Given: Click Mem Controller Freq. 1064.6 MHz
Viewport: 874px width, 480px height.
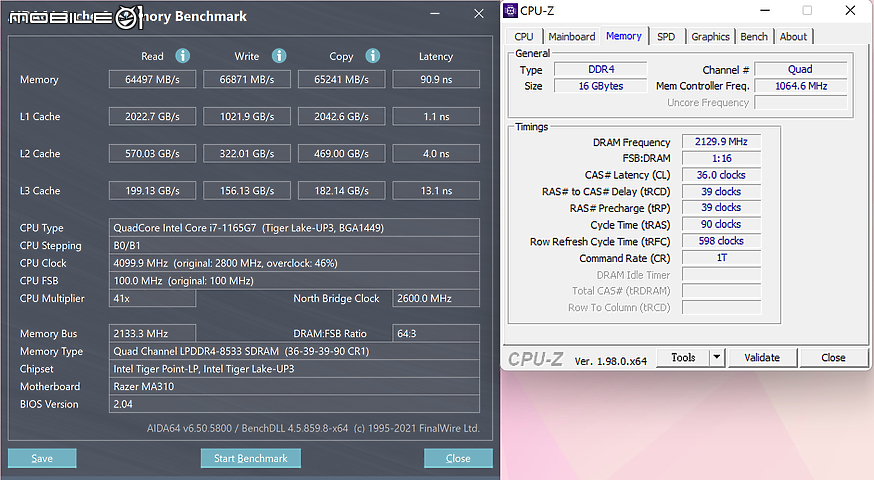Looking at the screenshot, I should [800, 86].
